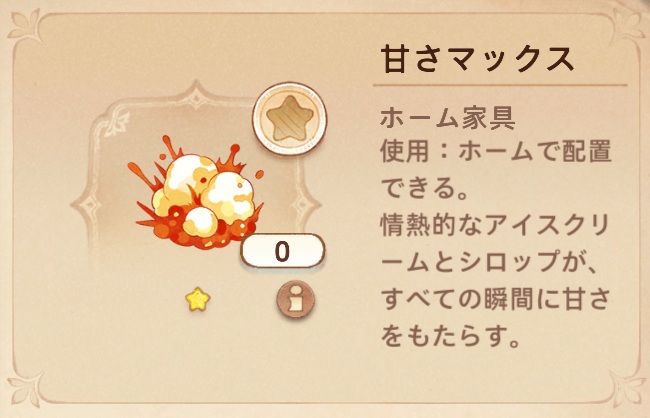Tap the bottom-left corner floral ornament
Image resolution: width=650 pixels, height=418 pixels.
point(26,389)
